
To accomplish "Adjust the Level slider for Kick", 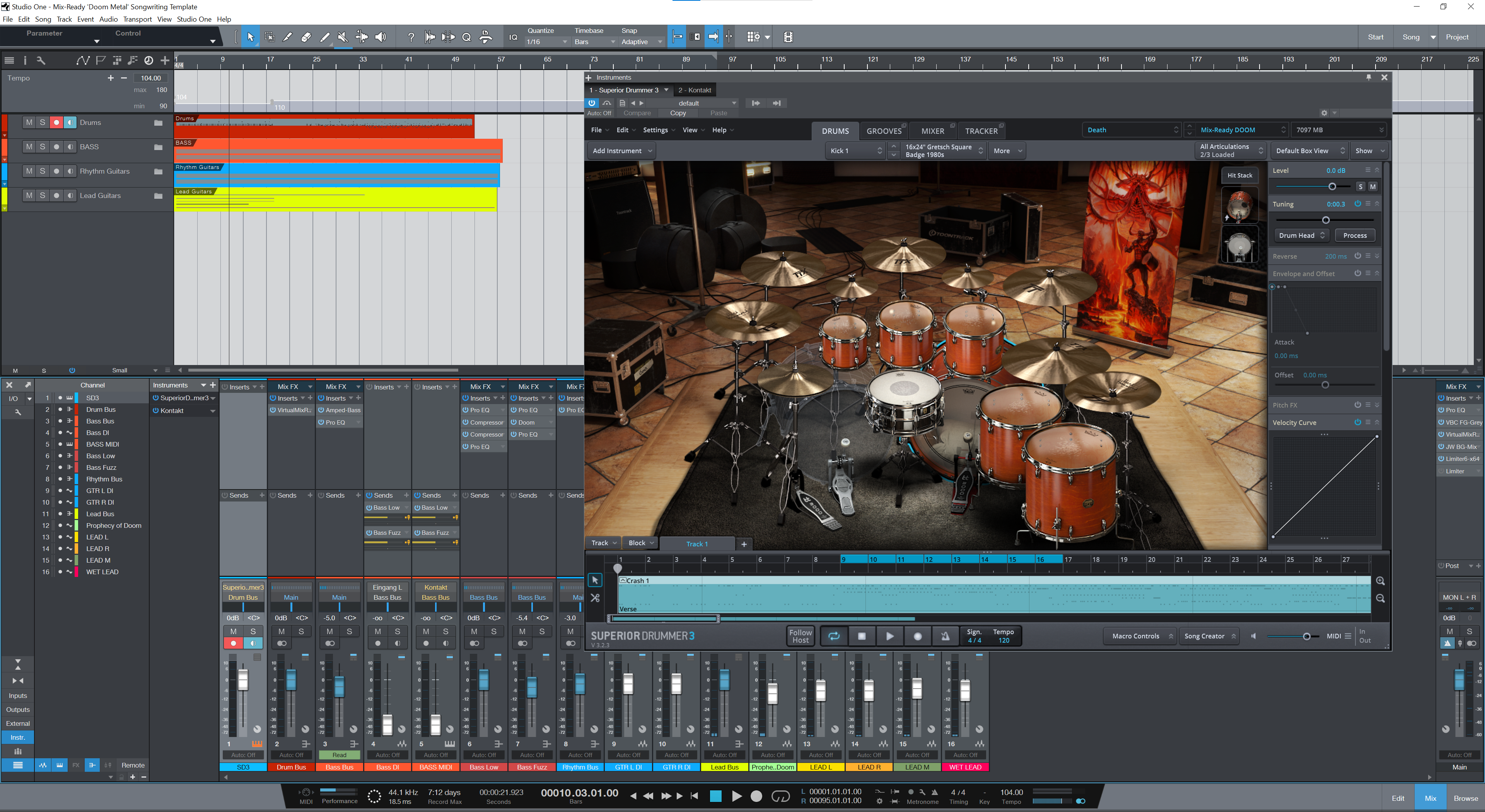I will [x=1331, y=186].
